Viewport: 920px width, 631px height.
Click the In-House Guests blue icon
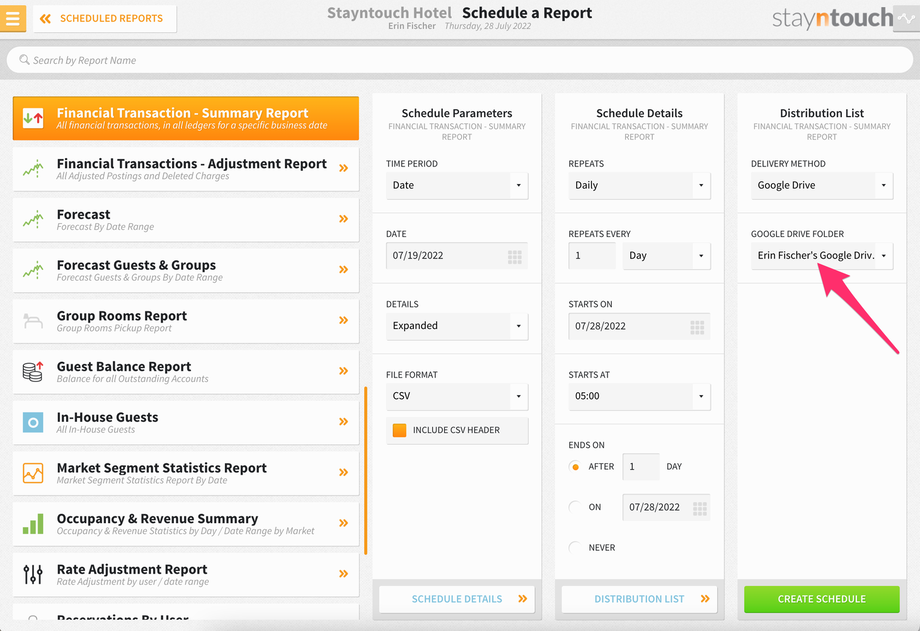tap(33, 422)
